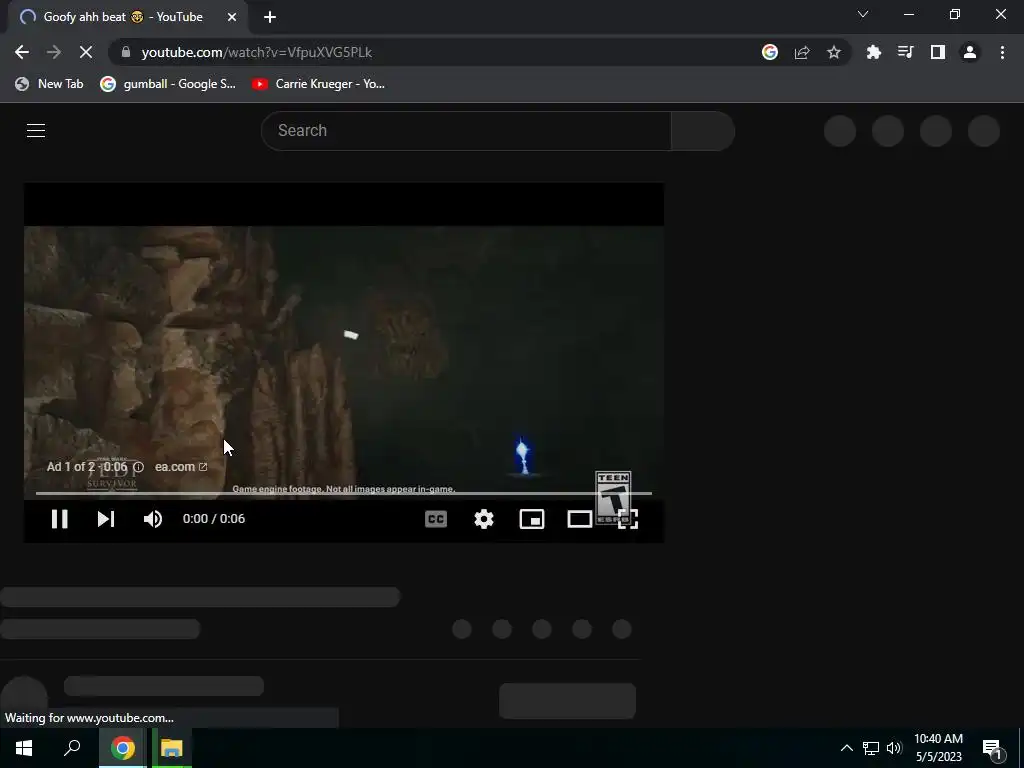Stop loading the page

tap(86, 52)
